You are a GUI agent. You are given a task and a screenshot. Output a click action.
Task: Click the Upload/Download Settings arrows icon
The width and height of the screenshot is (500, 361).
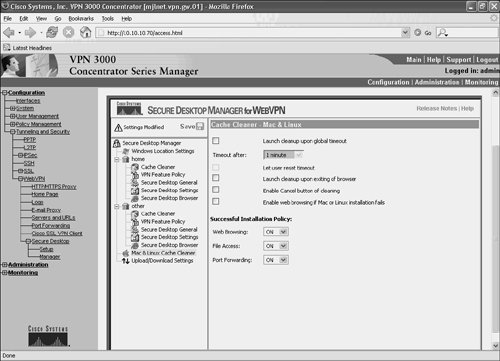[x=126, y=261]
